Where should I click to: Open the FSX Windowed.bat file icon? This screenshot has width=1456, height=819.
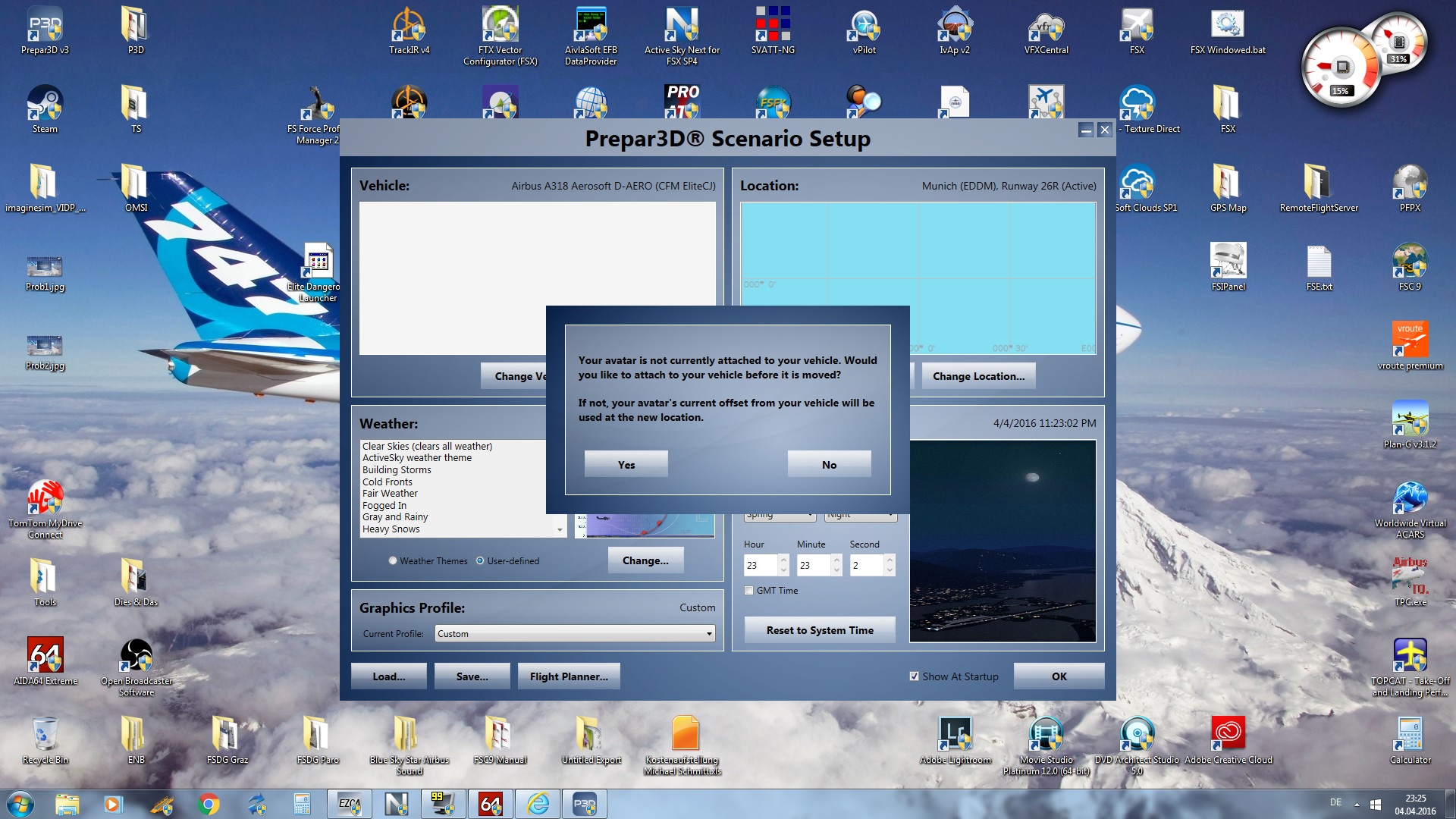click(x=1228, y=30)
